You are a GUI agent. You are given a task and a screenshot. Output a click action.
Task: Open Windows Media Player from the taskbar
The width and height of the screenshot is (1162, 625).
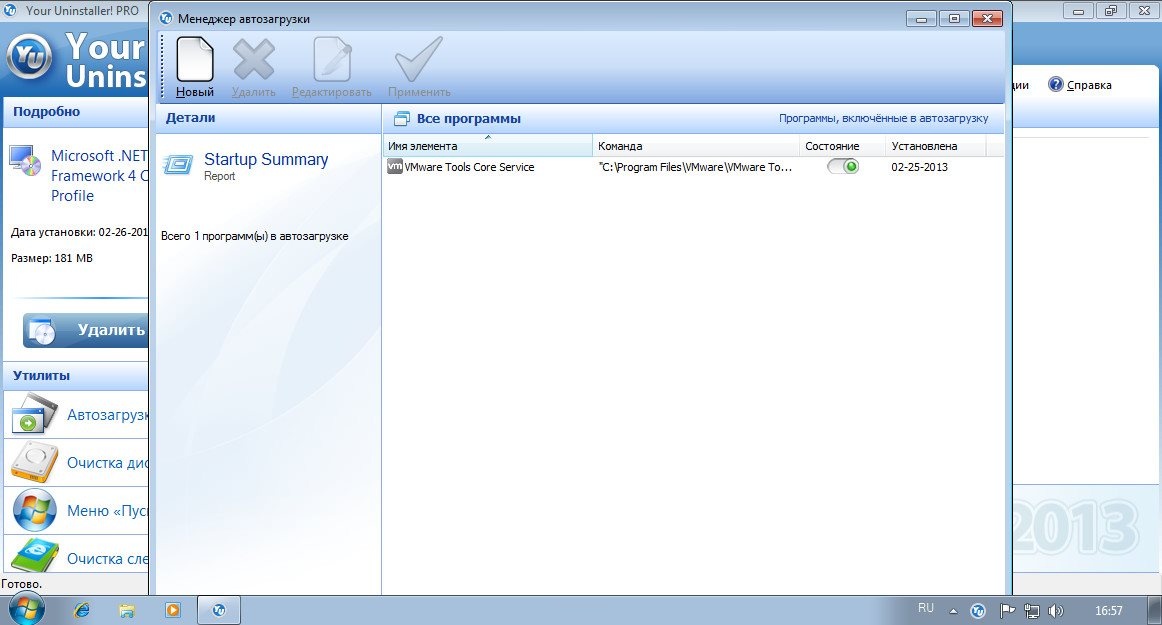pyautogui.click(x=173, y=610)
